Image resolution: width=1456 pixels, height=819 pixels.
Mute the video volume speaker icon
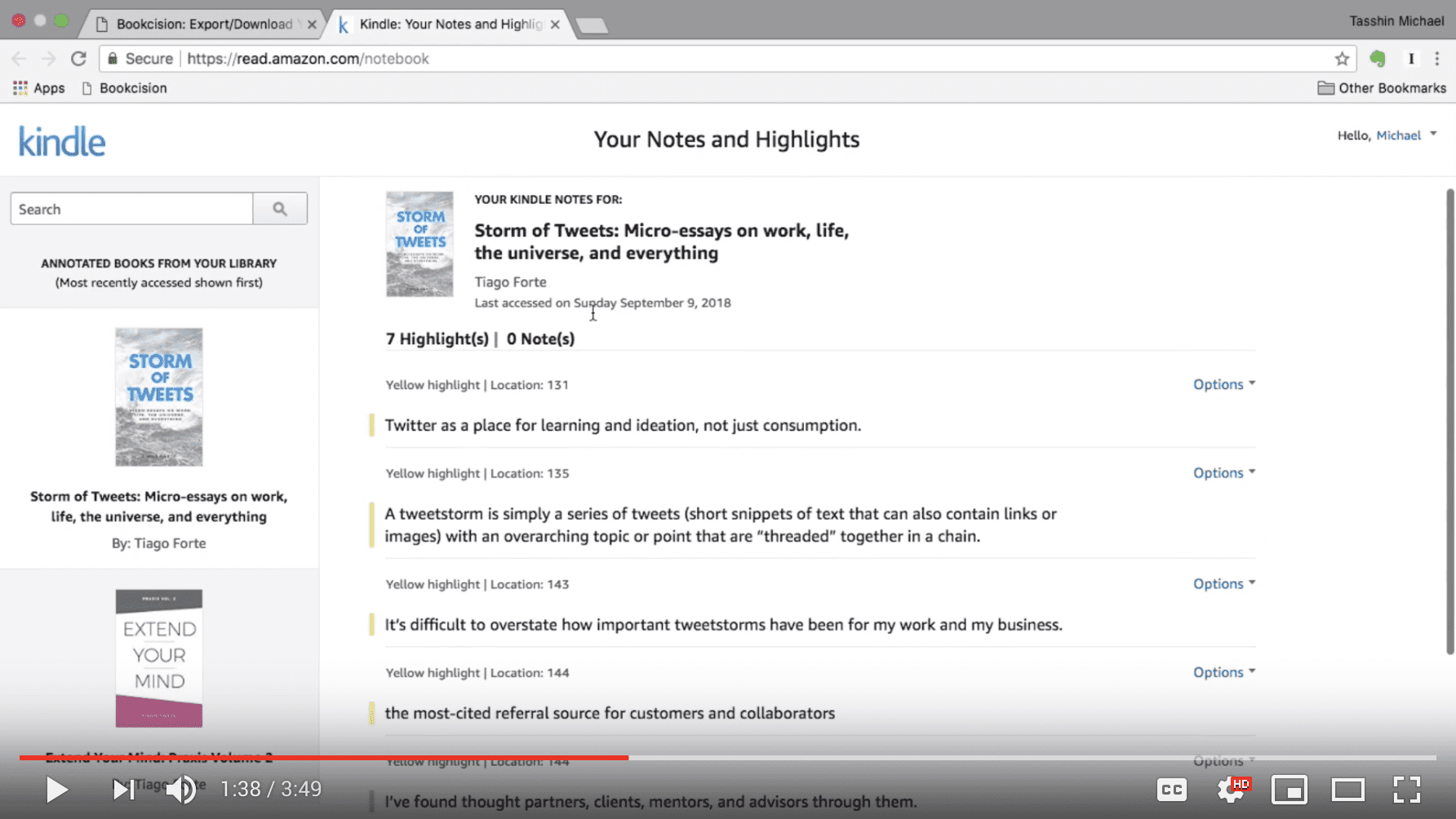180,789
